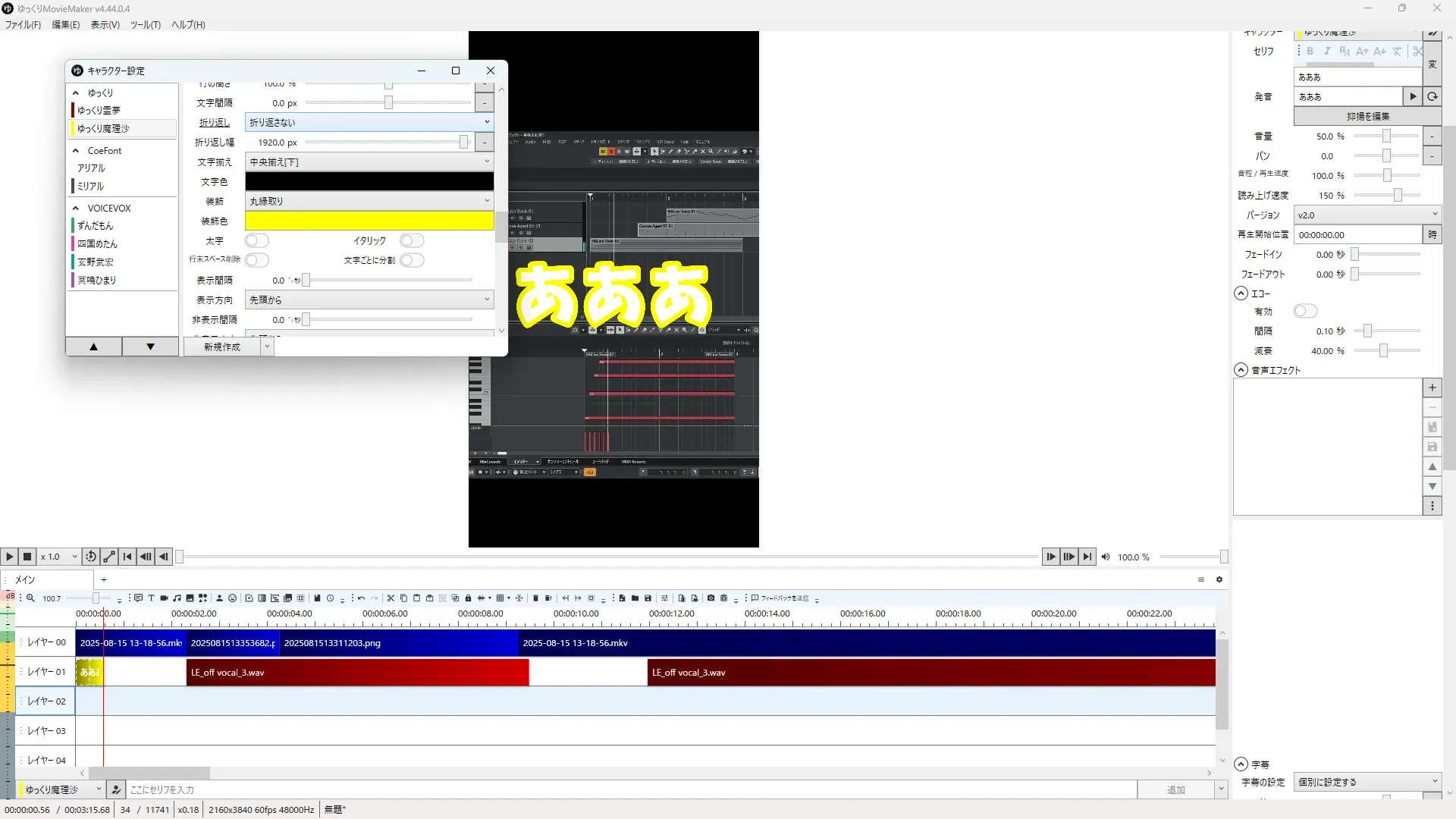
Task: Open the ツール(T) menu
Action: (x=145, y=24)
